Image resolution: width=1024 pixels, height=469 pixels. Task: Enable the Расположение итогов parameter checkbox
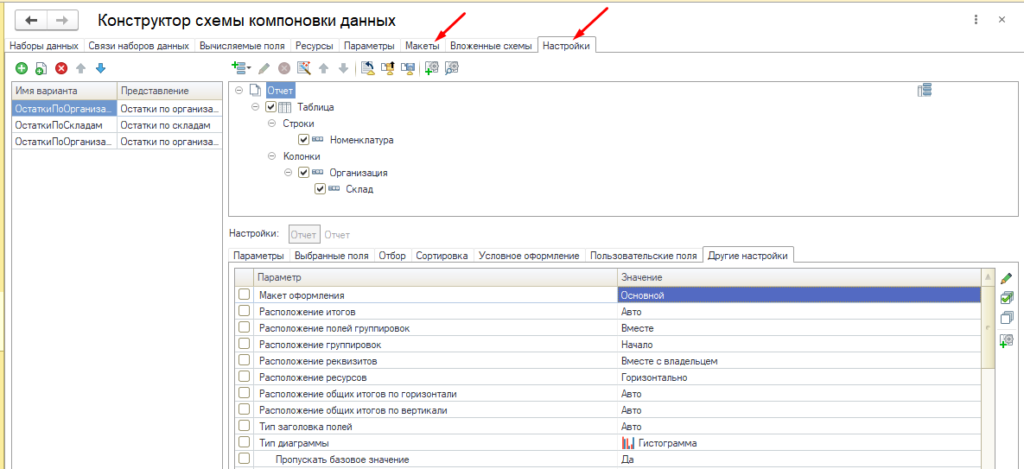244,312
